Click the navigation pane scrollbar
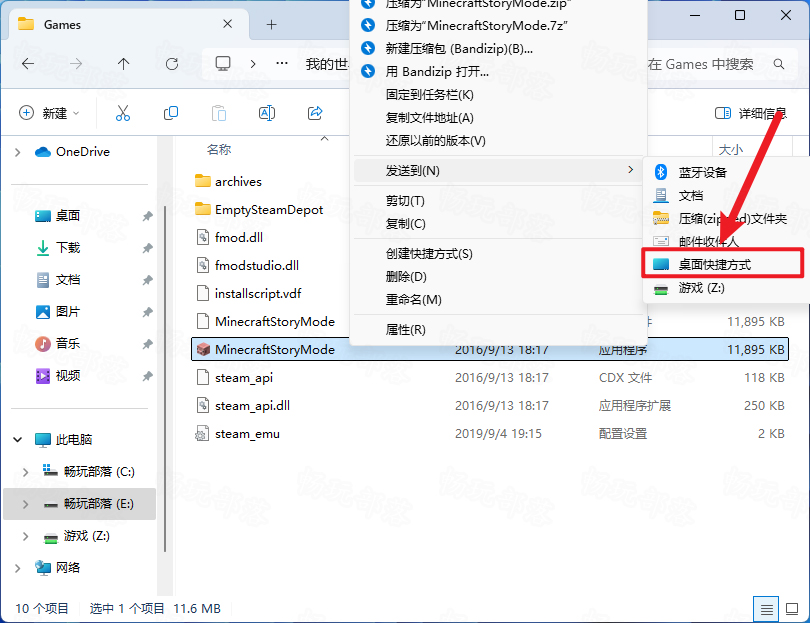The width and height of the screenshot is (810, 623). click(x=165, y=380)
